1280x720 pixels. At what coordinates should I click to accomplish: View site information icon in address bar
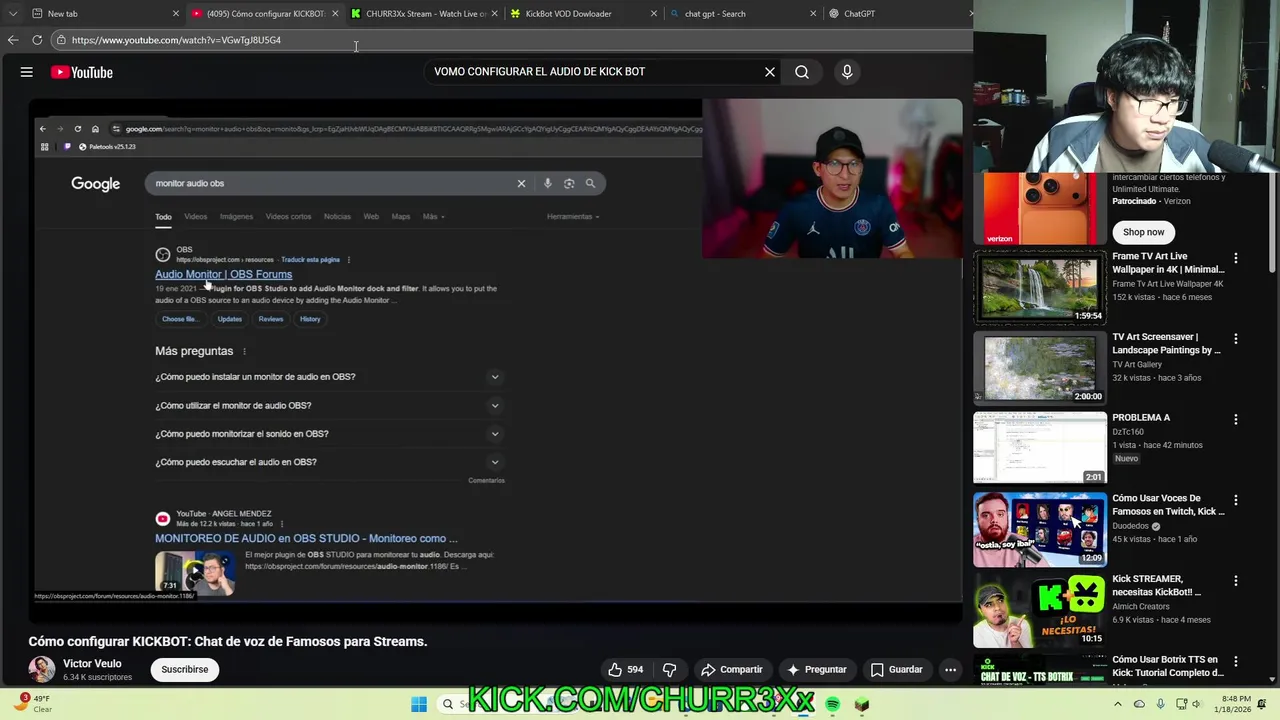tap(61, 40)
